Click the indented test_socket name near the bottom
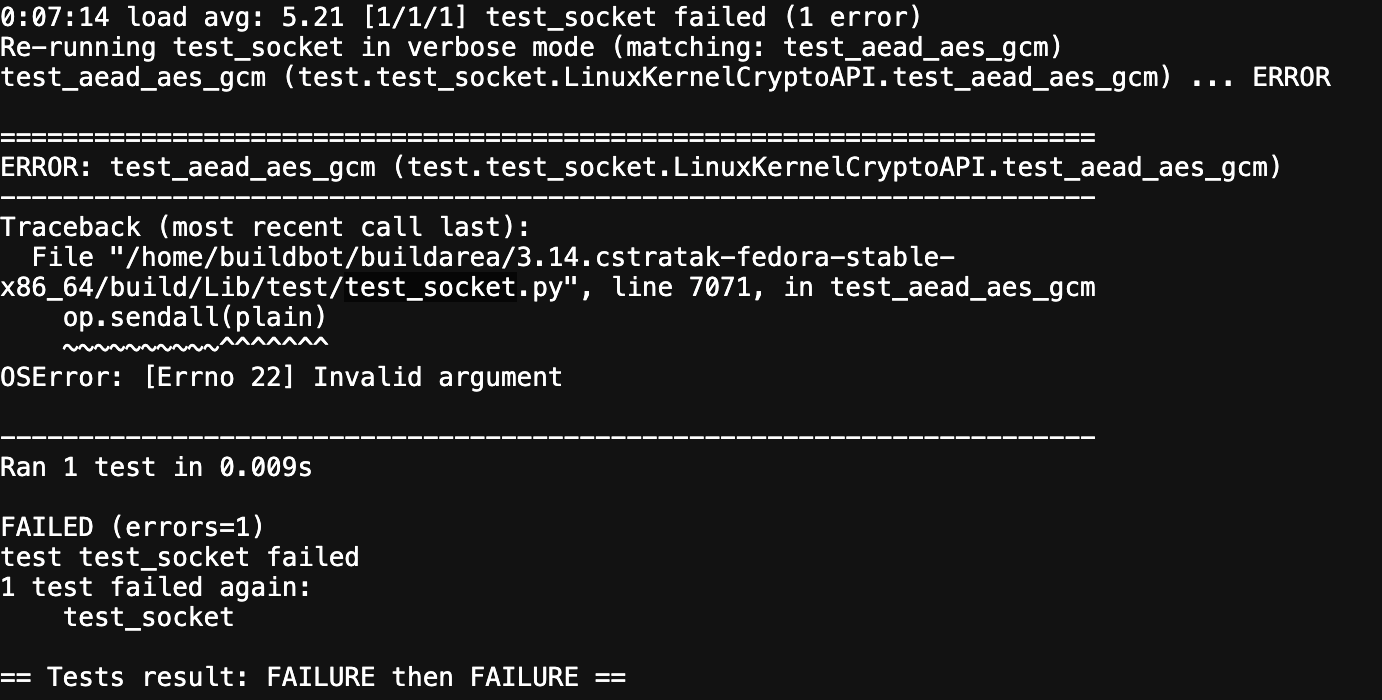 [x=148, y=617]
